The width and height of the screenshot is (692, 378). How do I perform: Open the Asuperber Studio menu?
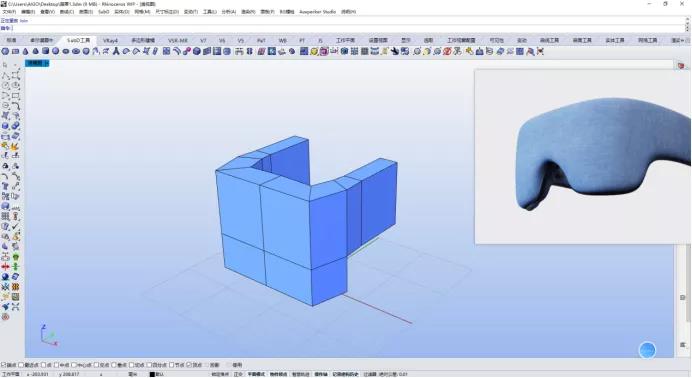[317, 11]
